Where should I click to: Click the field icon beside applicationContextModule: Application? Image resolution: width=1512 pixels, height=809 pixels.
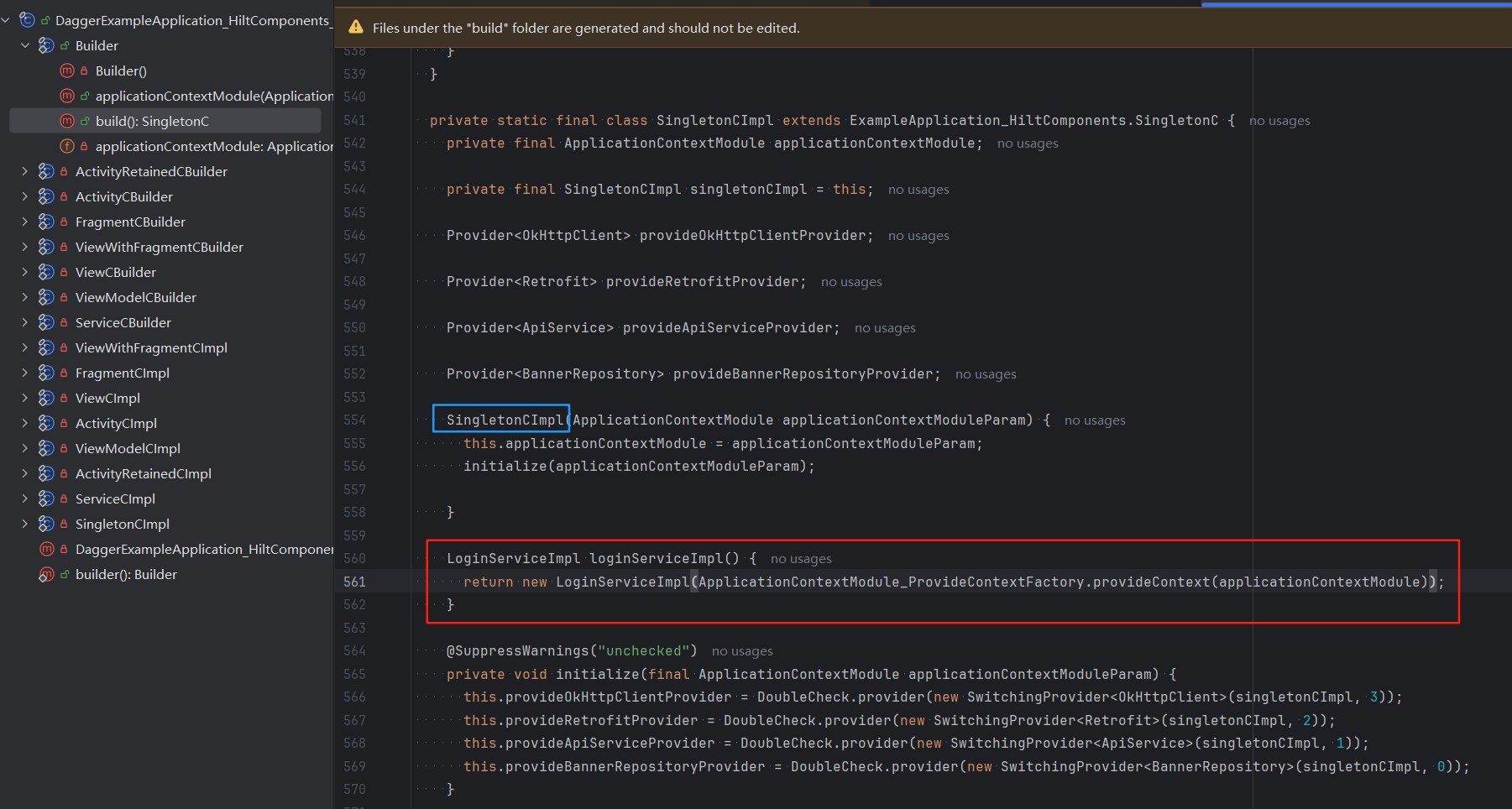tap(67, 147)
